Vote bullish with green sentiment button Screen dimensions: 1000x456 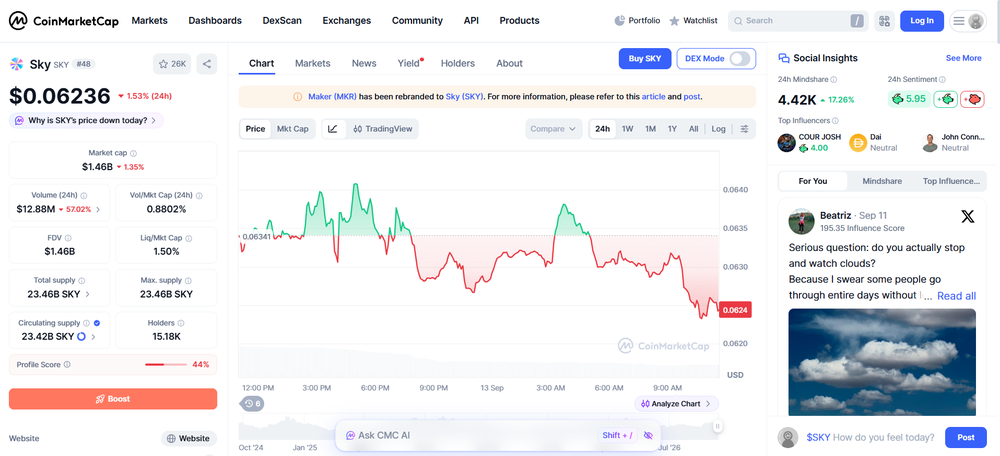pos(946,99)
